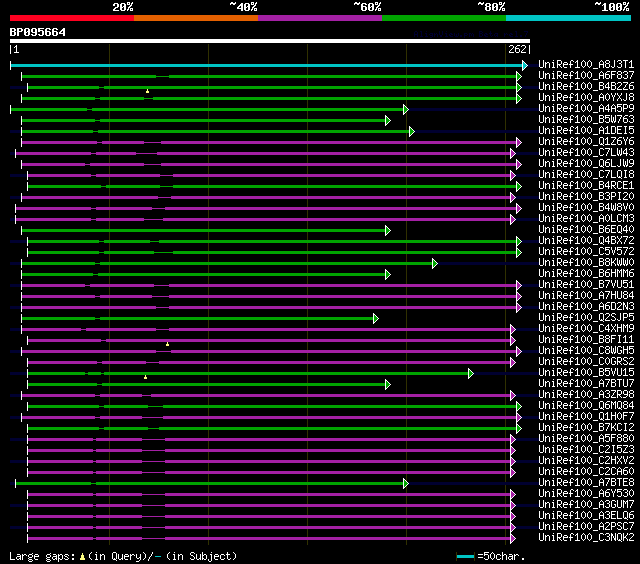
Task: Click the cyan ~100% segment of the identity legend
Action: click(568, 18)
